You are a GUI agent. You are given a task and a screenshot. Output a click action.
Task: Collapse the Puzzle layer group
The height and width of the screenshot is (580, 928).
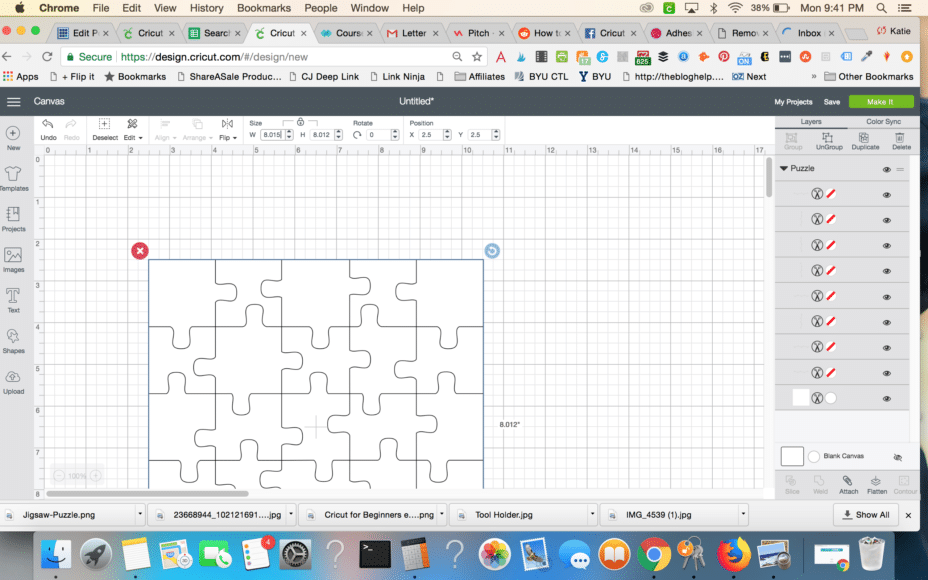[x=783, y=169]
